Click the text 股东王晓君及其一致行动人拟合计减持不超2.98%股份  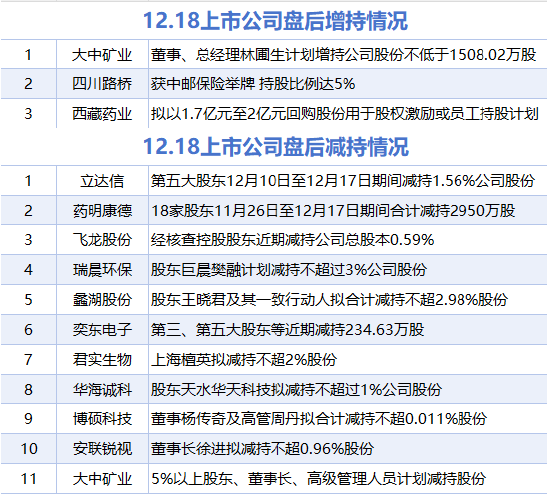(x=329, y=299)
